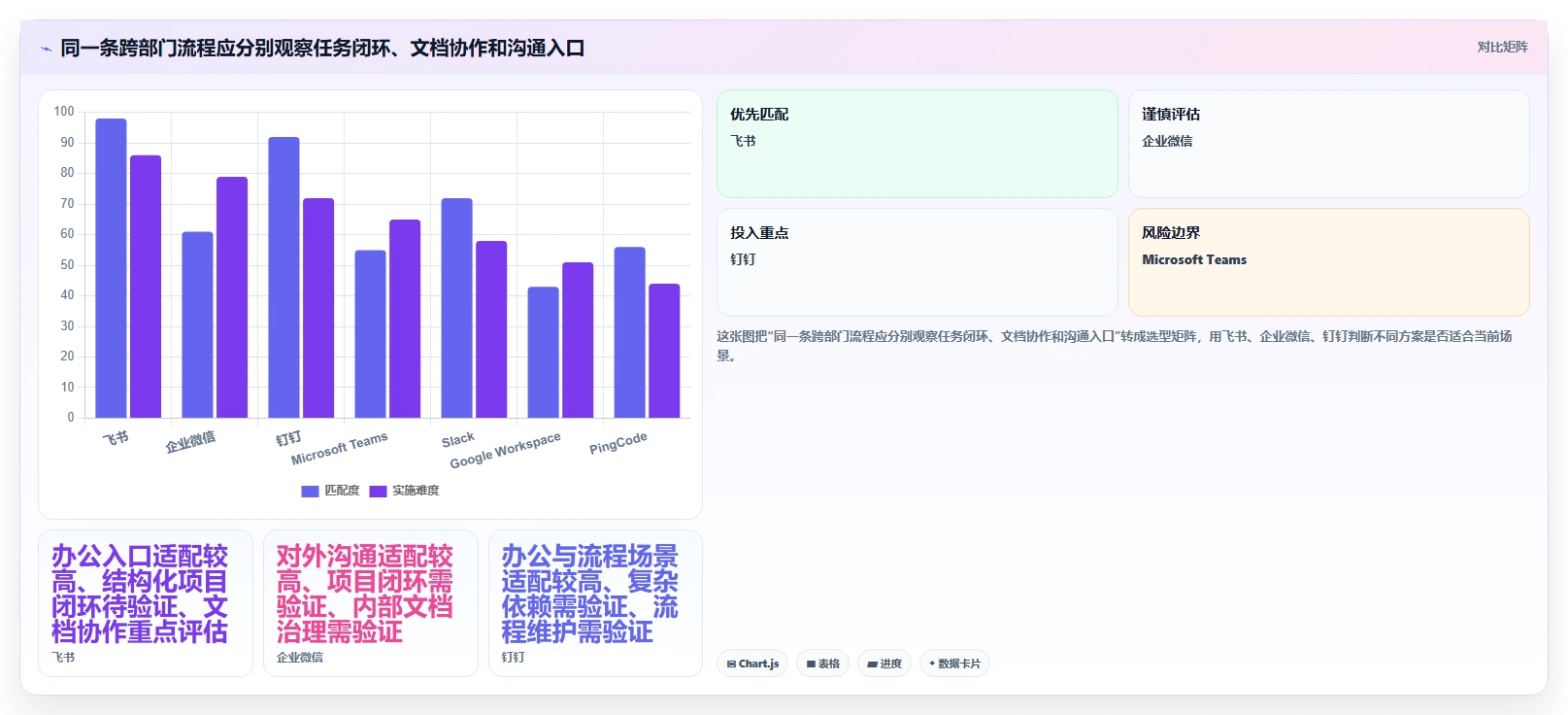Open the 风险边界 Microsoft Teams card
Image resolution: width=1568 pixels, height=715 pixels.
(1328, 262)
